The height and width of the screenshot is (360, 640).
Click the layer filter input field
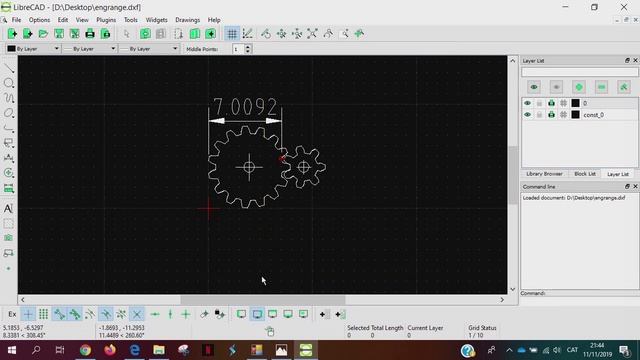(580, 72)
